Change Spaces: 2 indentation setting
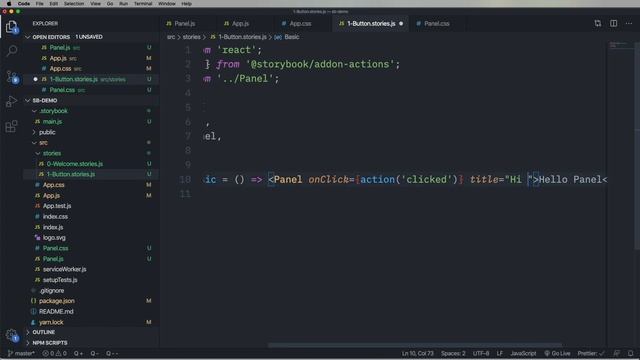This screenshot has height=360, width=640. point(453,353)
